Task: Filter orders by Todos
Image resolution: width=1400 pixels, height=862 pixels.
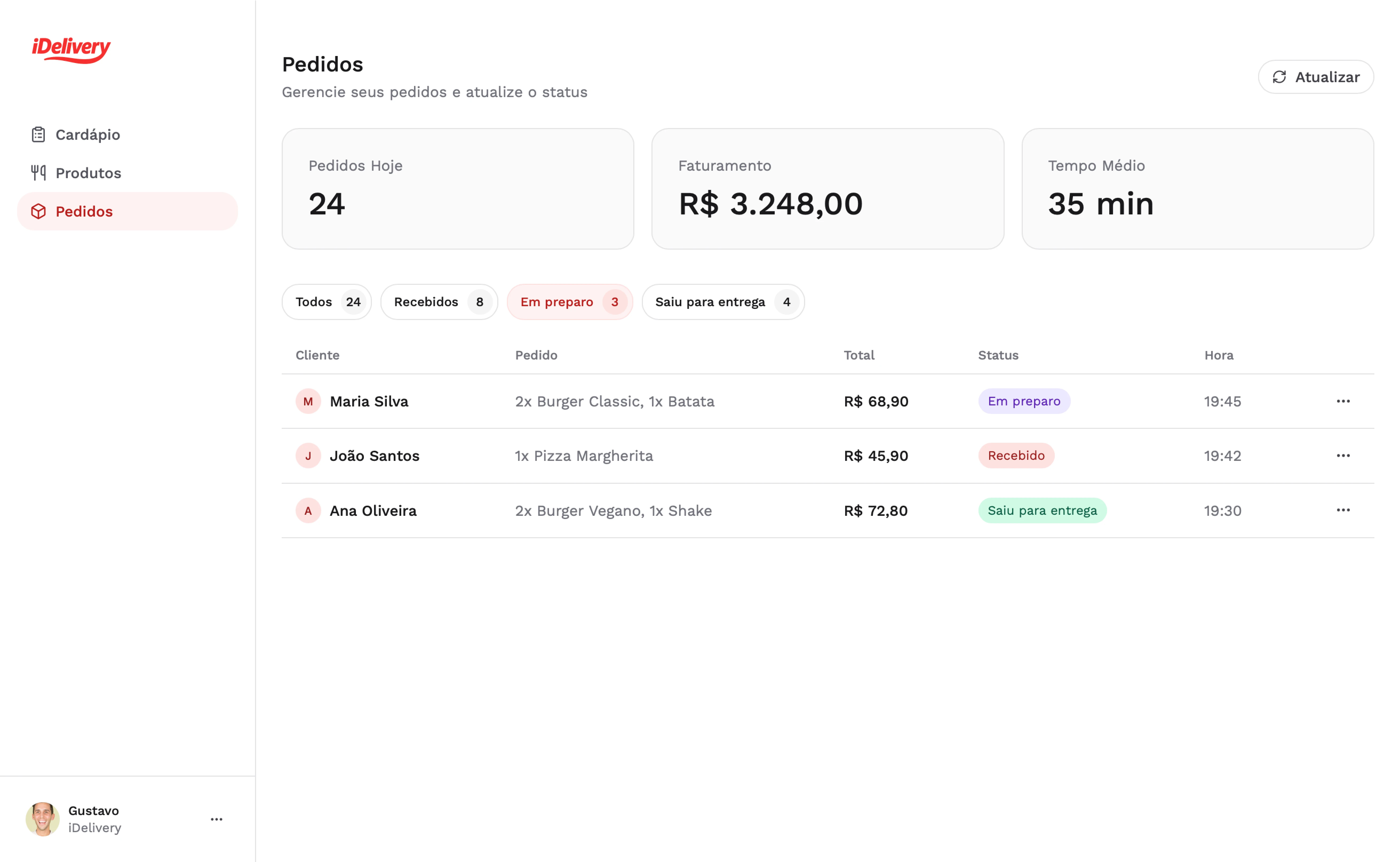Action: coord(326,302)
